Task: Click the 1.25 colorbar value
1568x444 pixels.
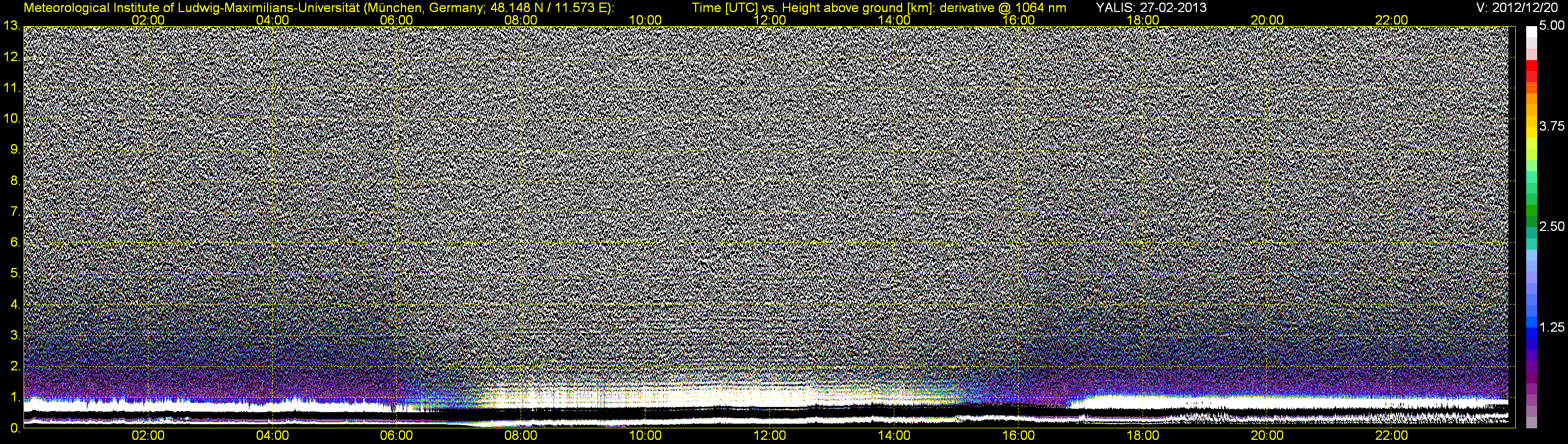Action: tap(1552, 327)
